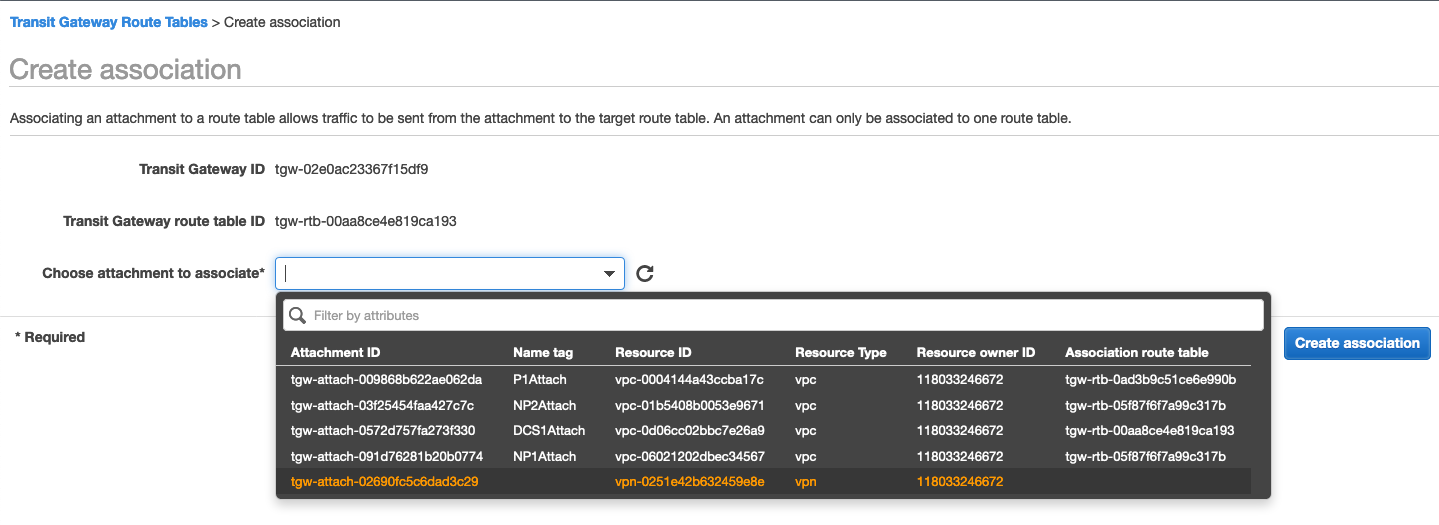Click the Resource owner ID column header

[975, 353]
